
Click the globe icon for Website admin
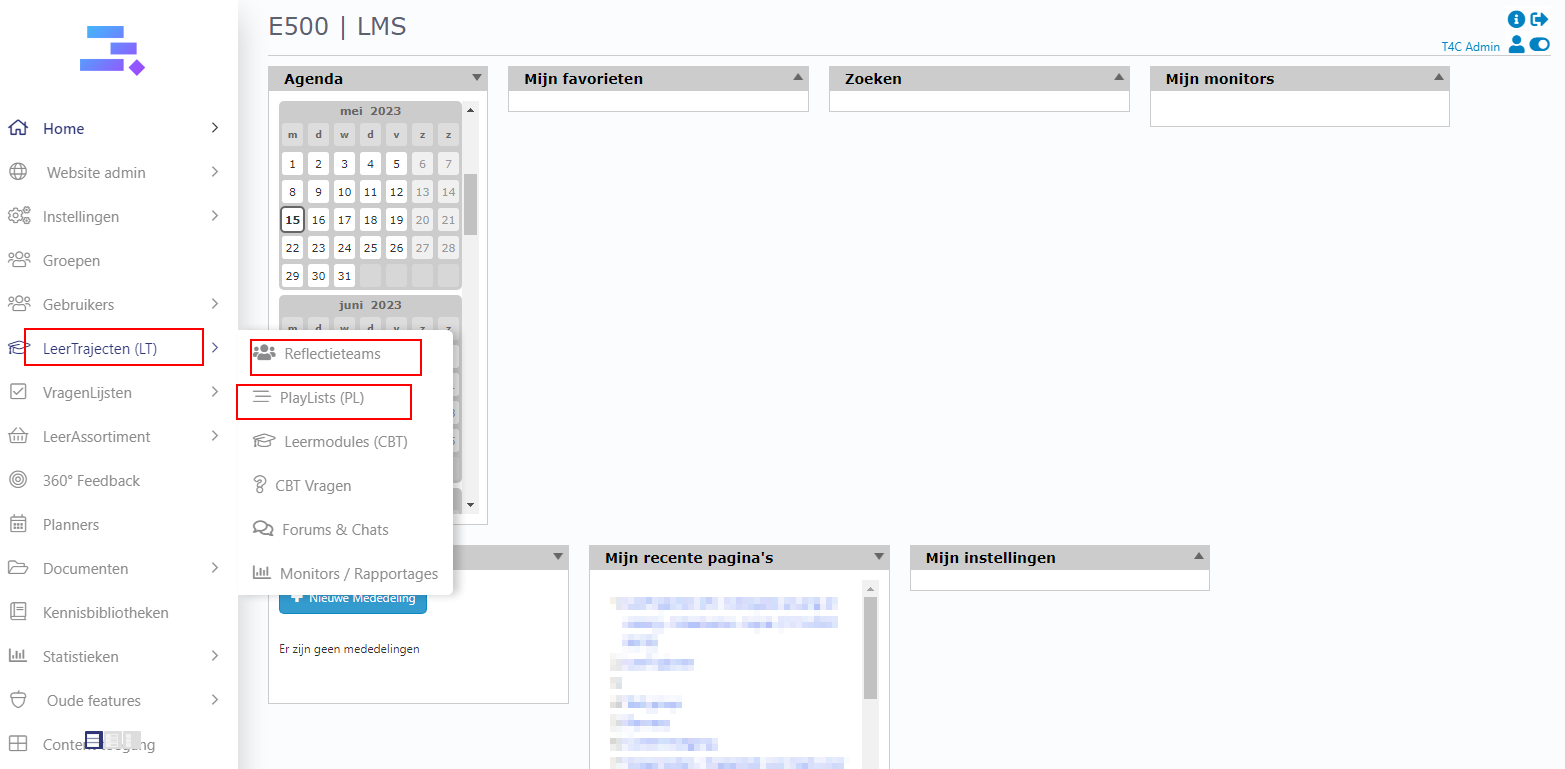18,172
